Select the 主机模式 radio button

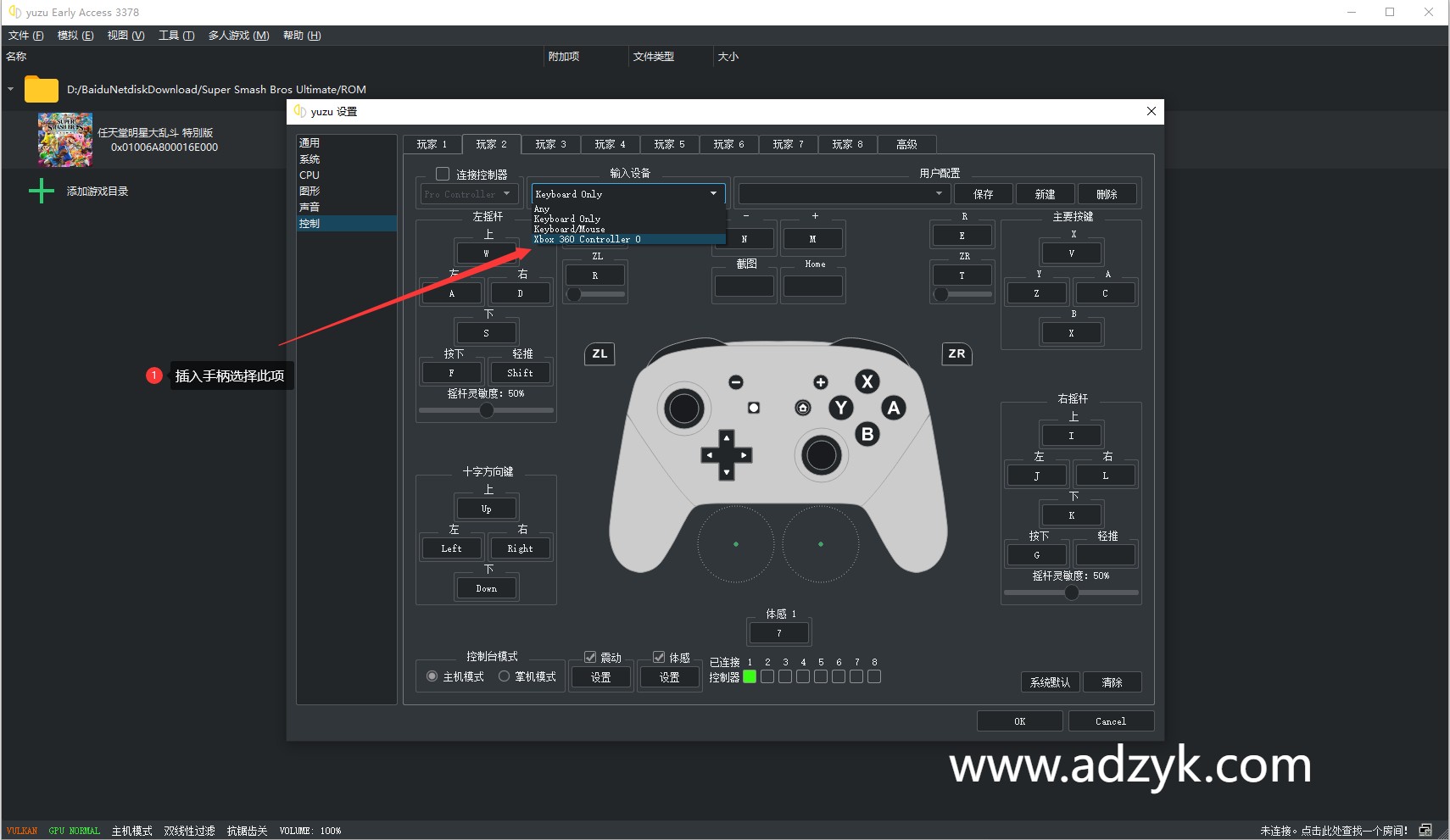tap(432, 676)
